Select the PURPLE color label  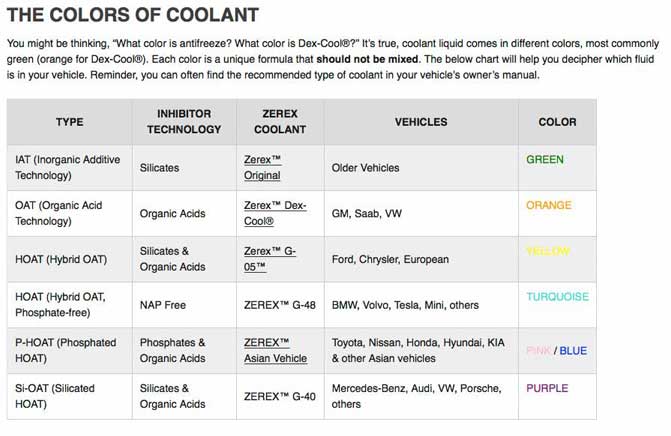tap(547, 388)
